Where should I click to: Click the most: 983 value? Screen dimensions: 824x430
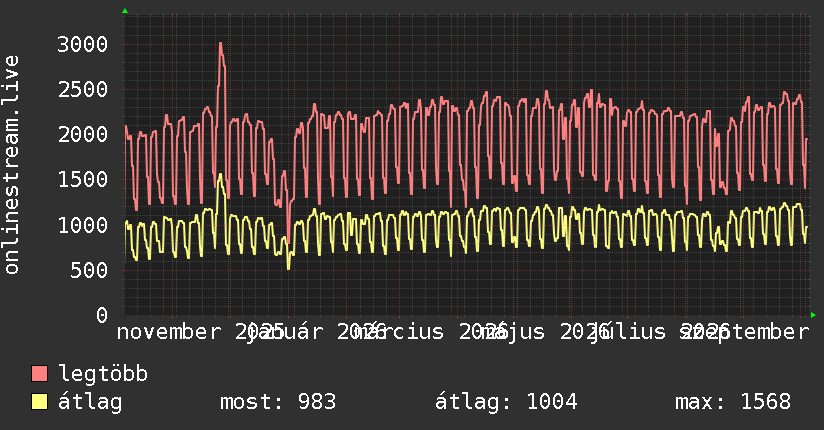(278, 402)
